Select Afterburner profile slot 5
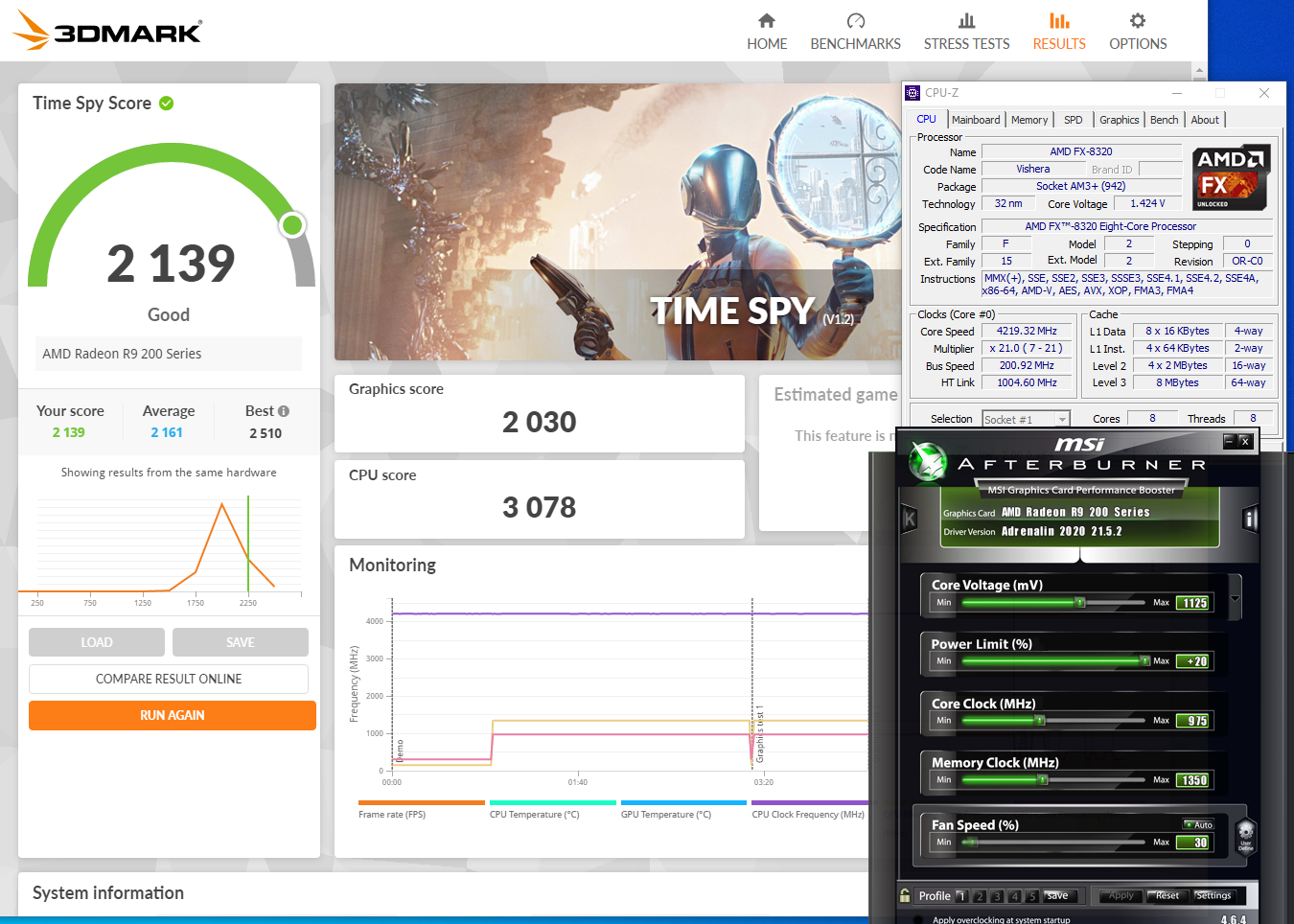The height and width of the screenshot is (924, 1294). pos(1031,896)
